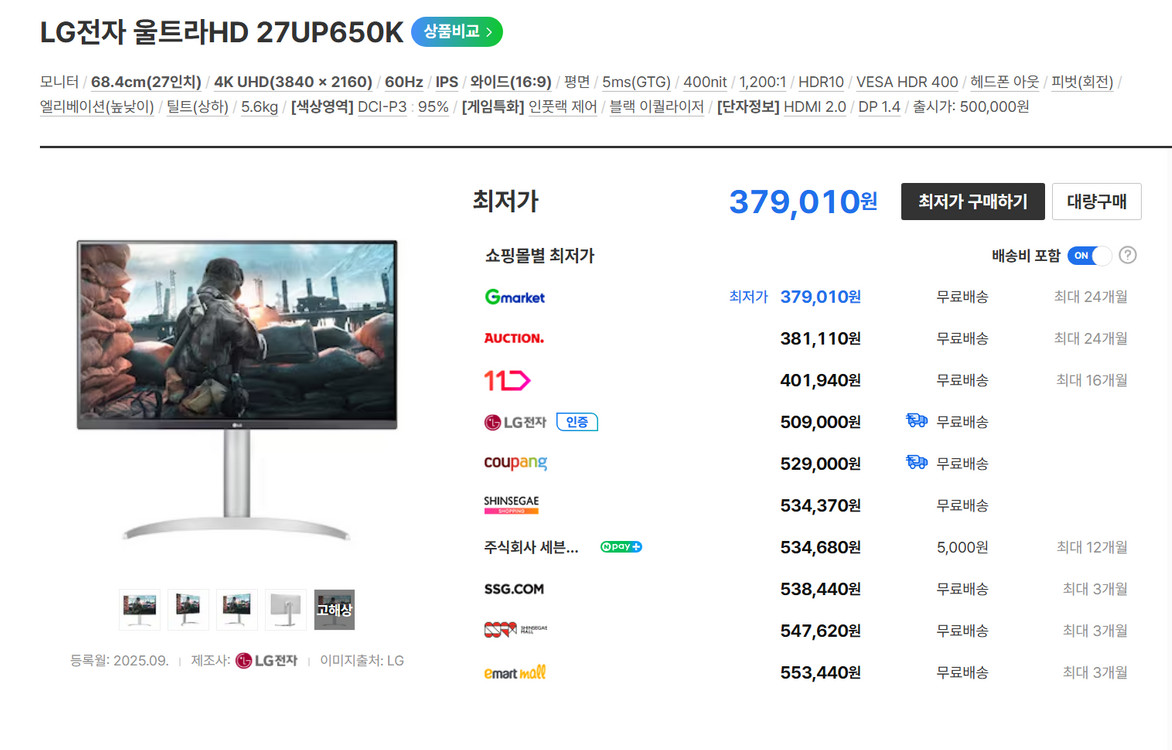Open the 509,000원 LG전자 price
1172x750 pixels.
[x=821, y=422]
